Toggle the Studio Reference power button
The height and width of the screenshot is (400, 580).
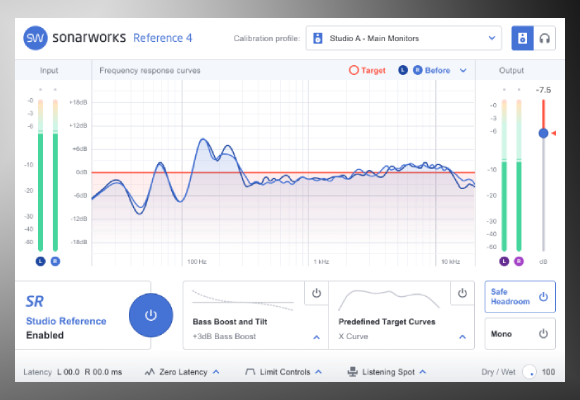click(151, 315)
